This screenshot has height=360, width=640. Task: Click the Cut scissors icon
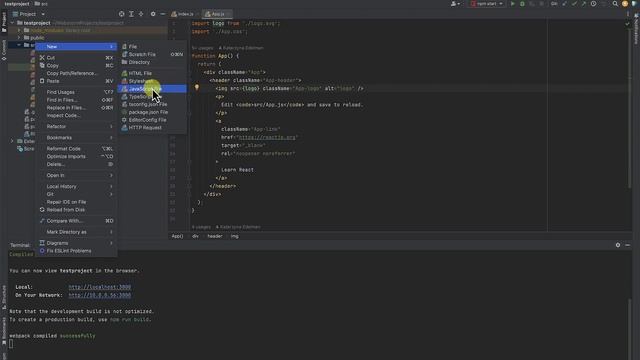(42, 58)
